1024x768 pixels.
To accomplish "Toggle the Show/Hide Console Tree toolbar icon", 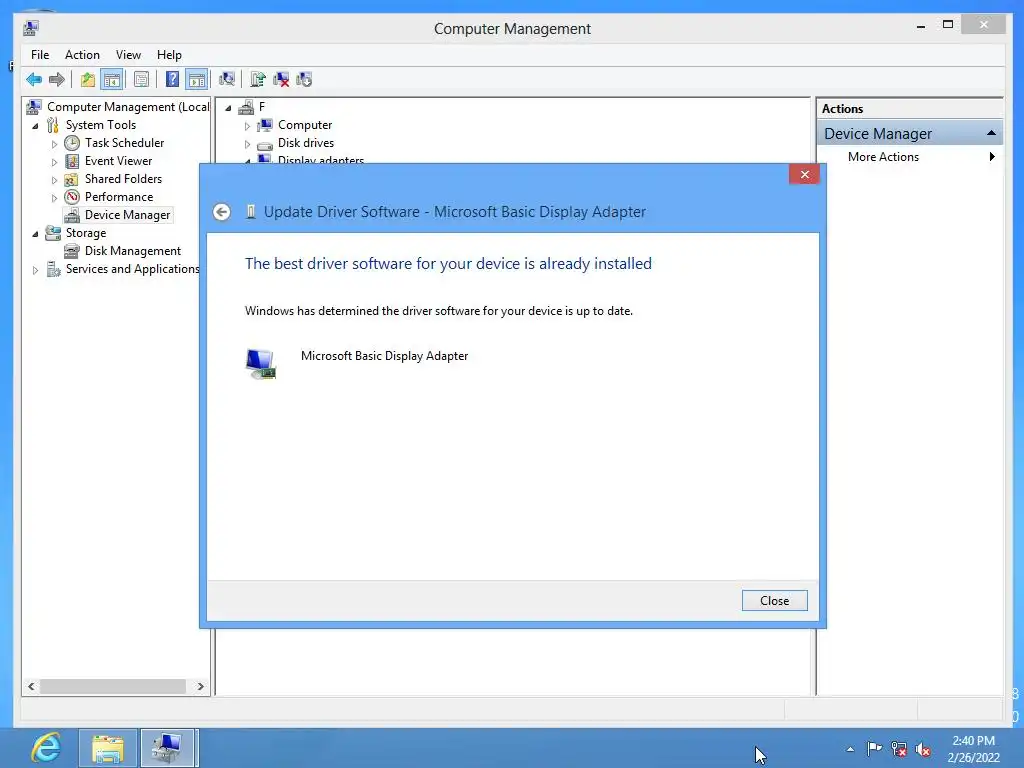I will click(112, 80).
